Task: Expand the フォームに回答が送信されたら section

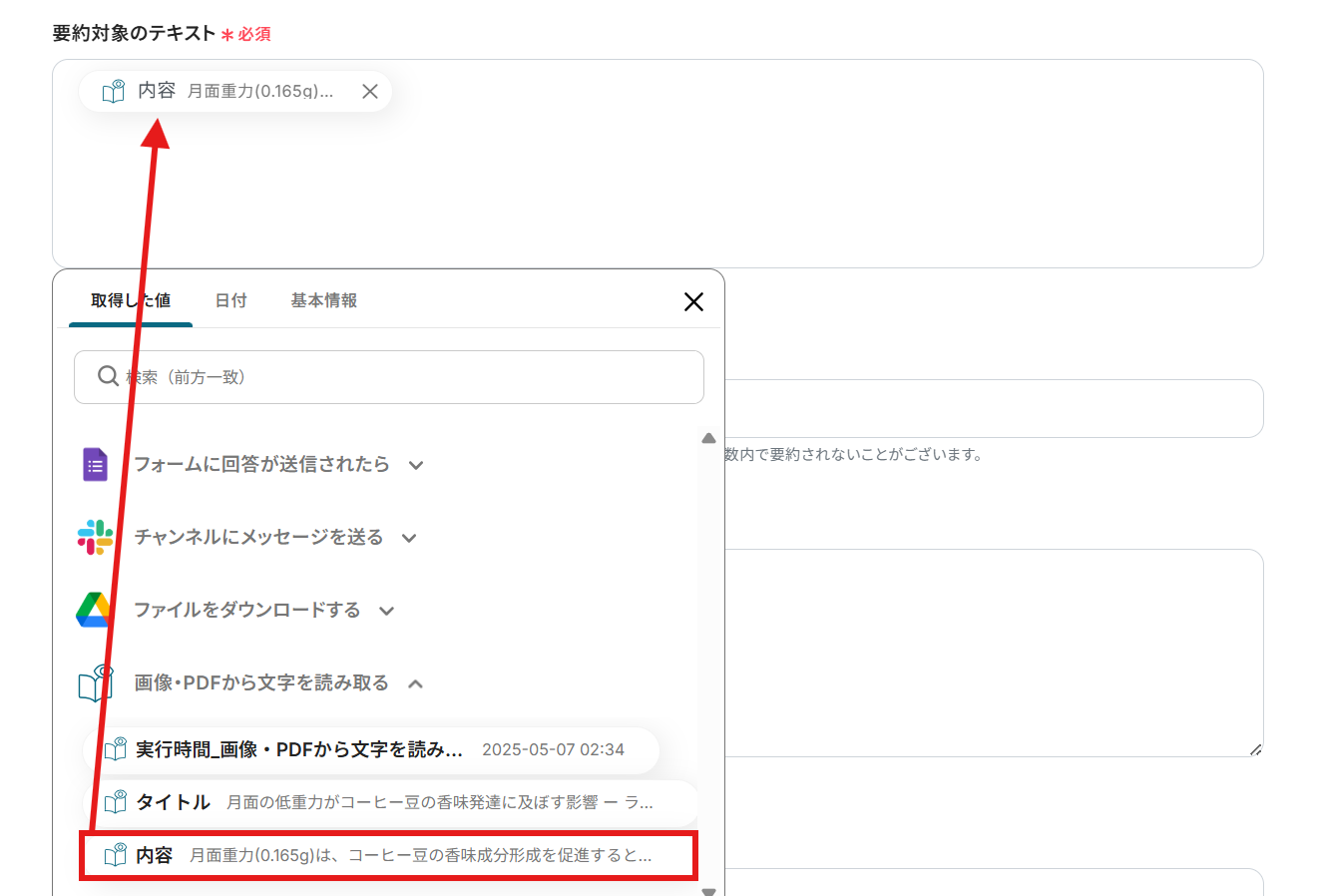Action: tap(416, 466)
